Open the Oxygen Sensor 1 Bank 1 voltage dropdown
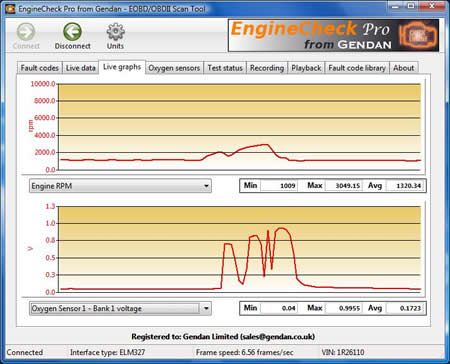The width and height of the screenshot is (450, 364). tap(120, 308)
